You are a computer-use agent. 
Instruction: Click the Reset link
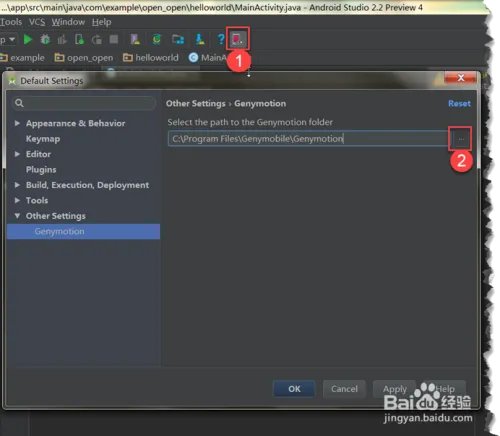[459, 104]
